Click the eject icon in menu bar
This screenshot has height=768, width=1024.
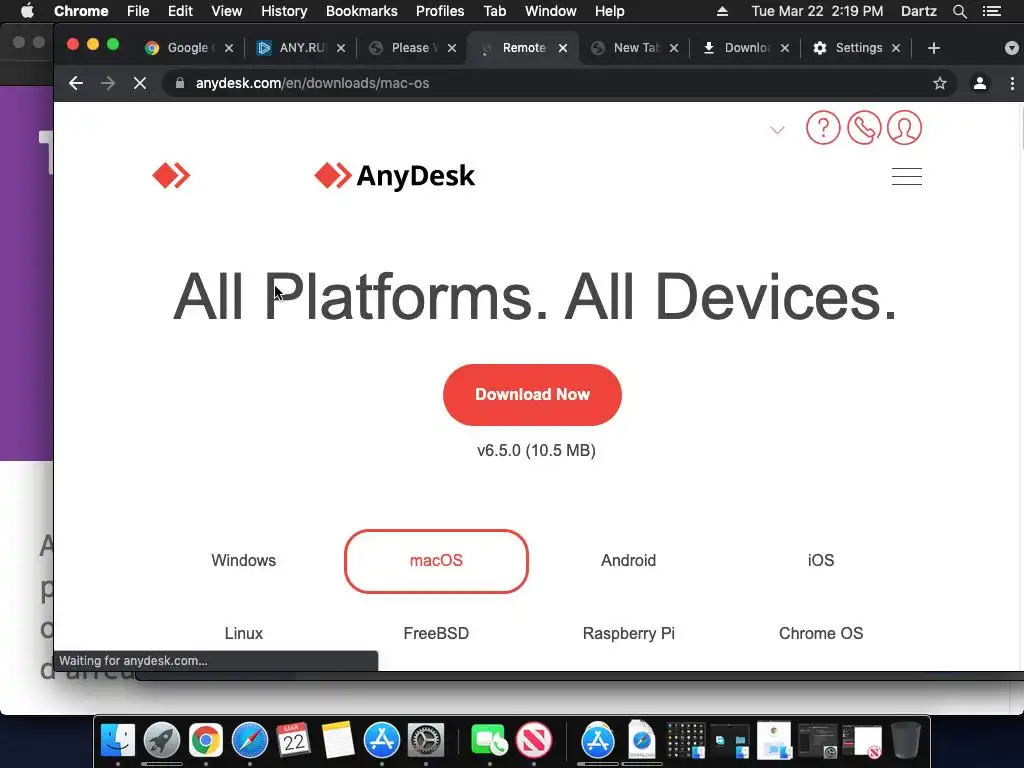tap(722, 11)
